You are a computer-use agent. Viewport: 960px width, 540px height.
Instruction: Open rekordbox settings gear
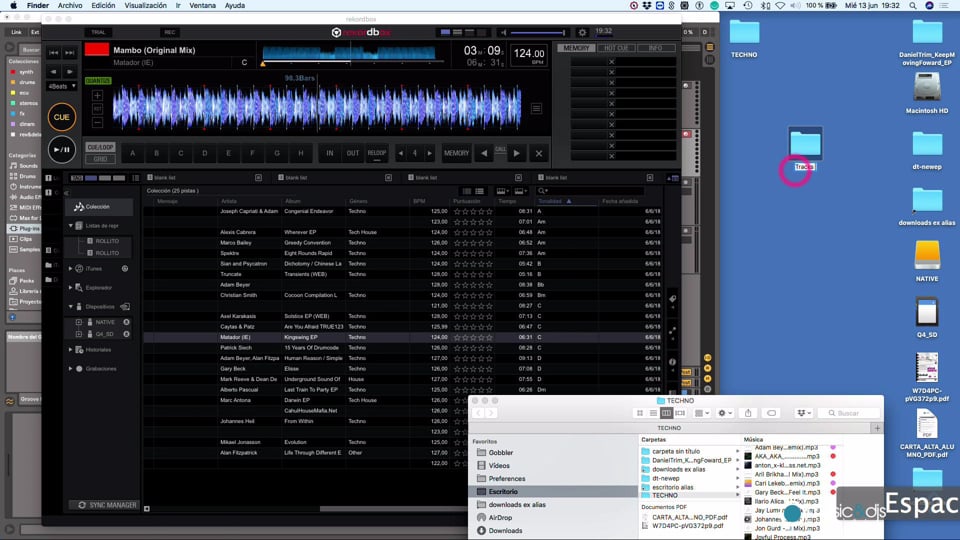(582, 32)
